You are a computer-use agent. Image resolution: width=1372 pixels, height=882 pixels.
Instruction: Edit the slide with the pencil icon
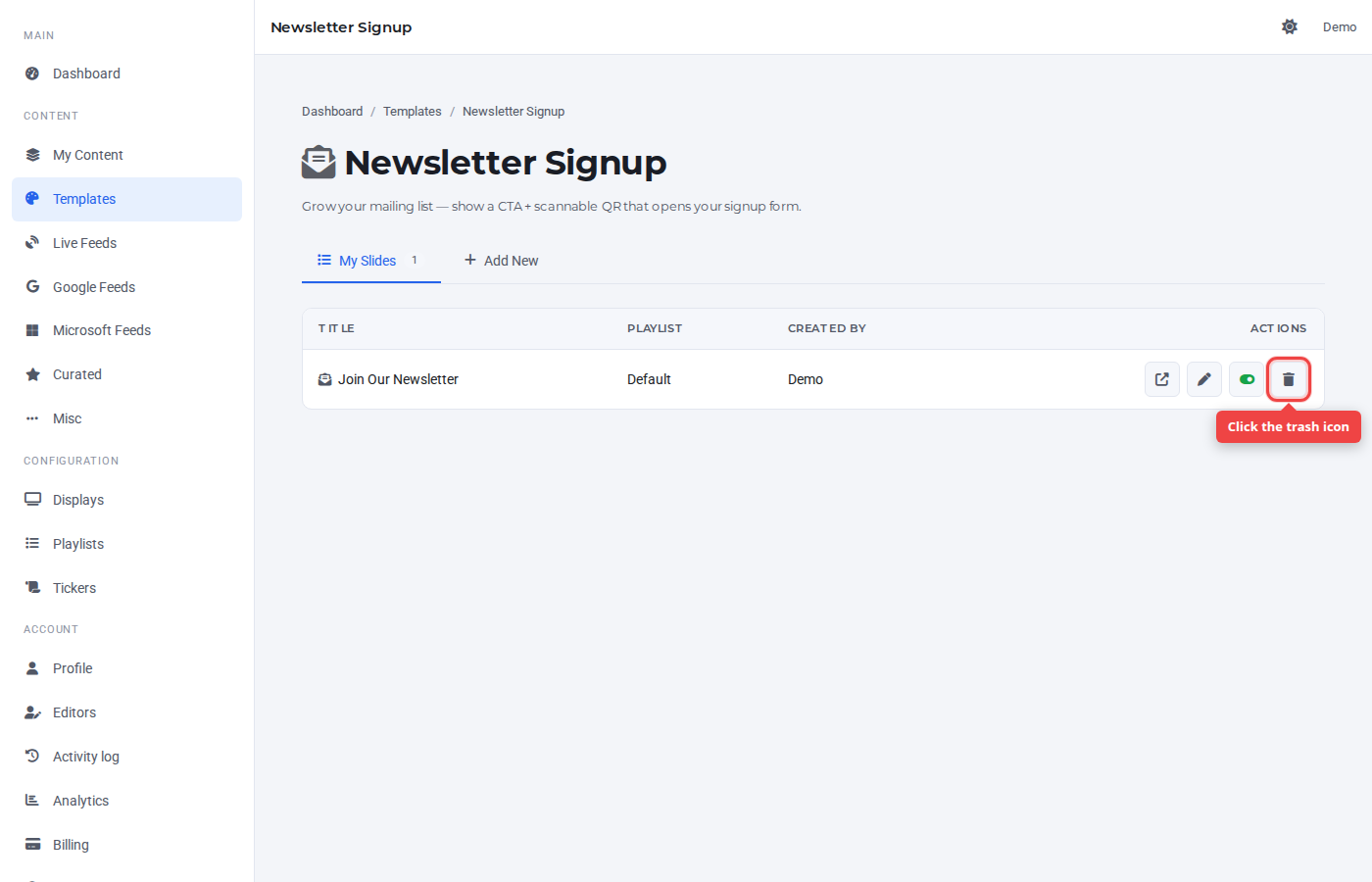[x=1204, y=379]
